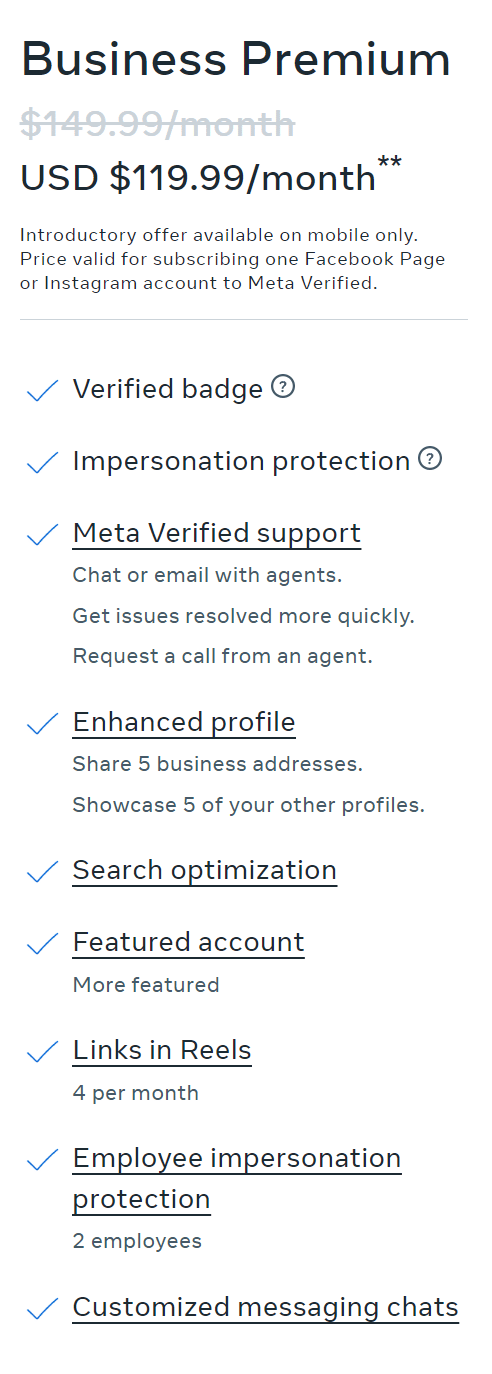The height and width of the screenshot is (1374, 492).
Task: Open the Customized messaging chats link
Action: point(266,1307)
